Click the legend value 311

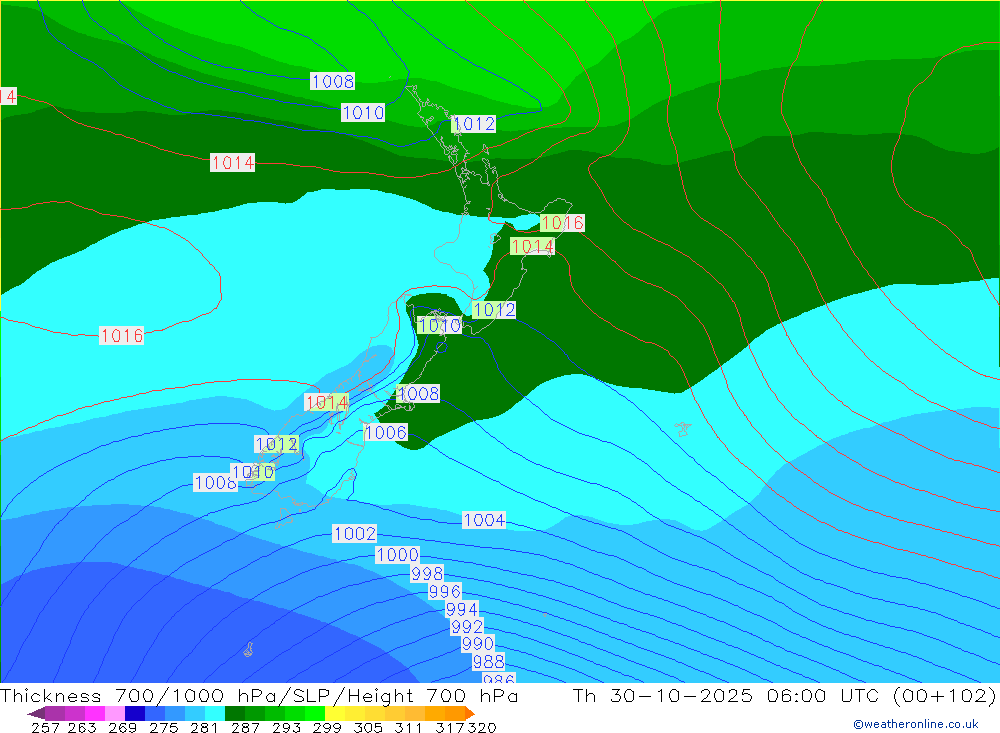[x=408, y=727]
